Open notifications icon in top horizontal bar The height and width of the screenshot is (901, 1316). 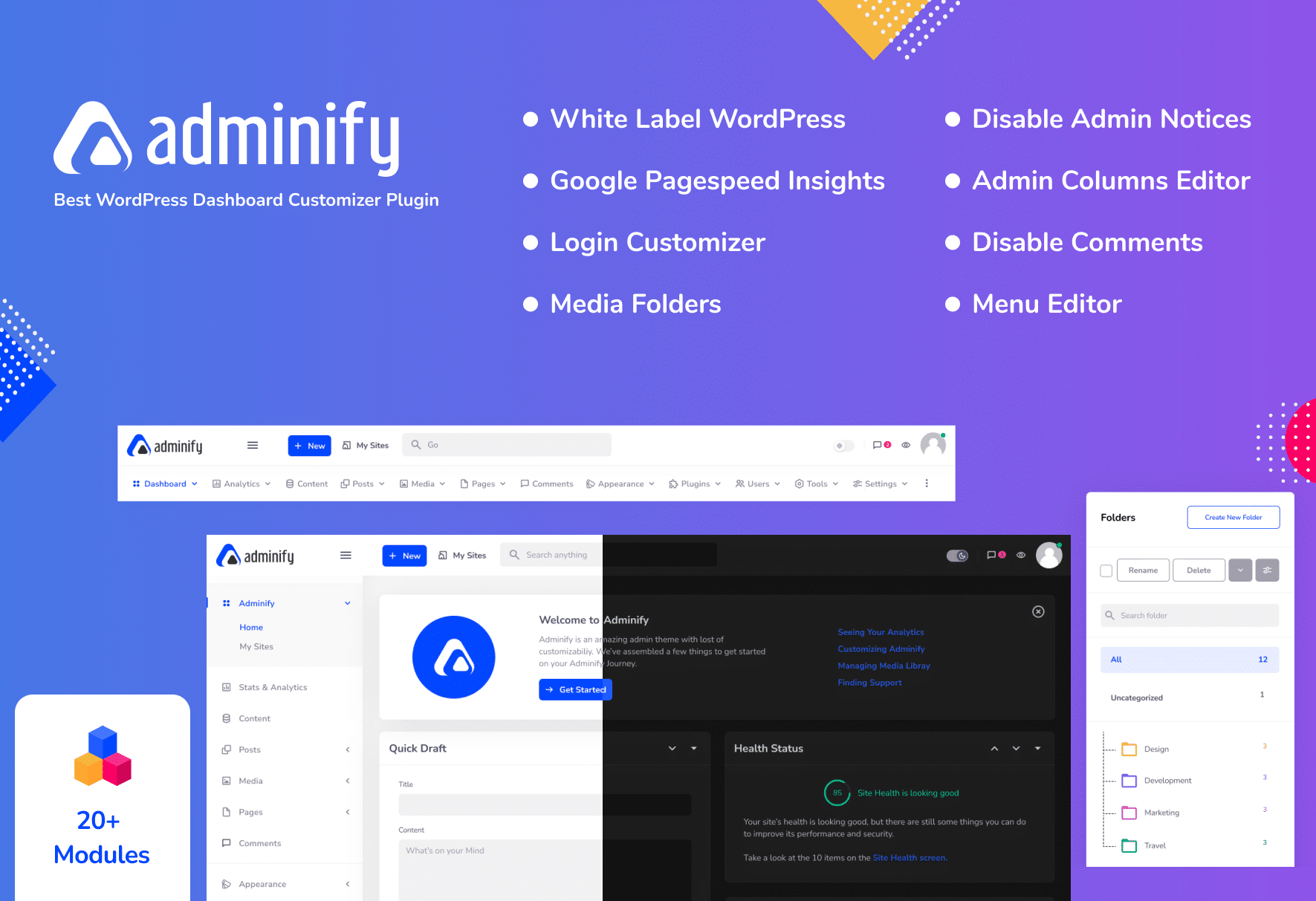point(881,445)
